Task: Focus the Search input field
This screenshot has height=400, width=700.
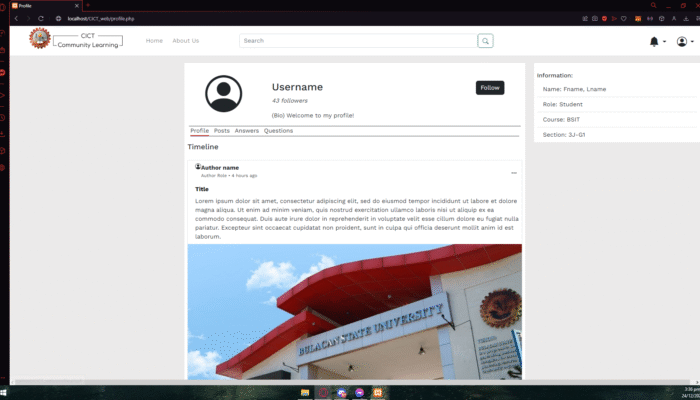Action: pyautogui.click(x=358, y=41)
